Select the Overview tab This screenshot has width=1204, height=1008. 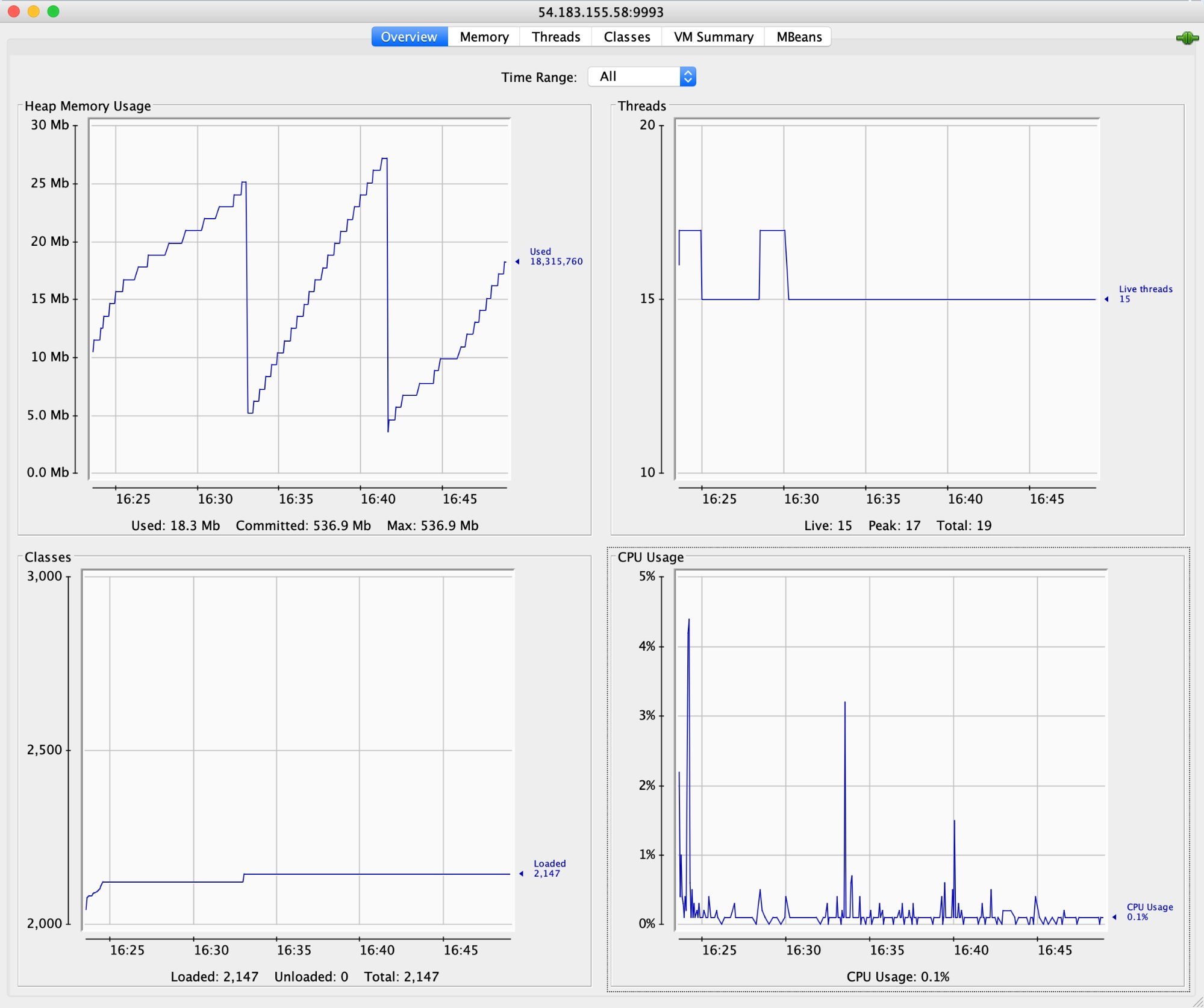[x=408, y=36]
